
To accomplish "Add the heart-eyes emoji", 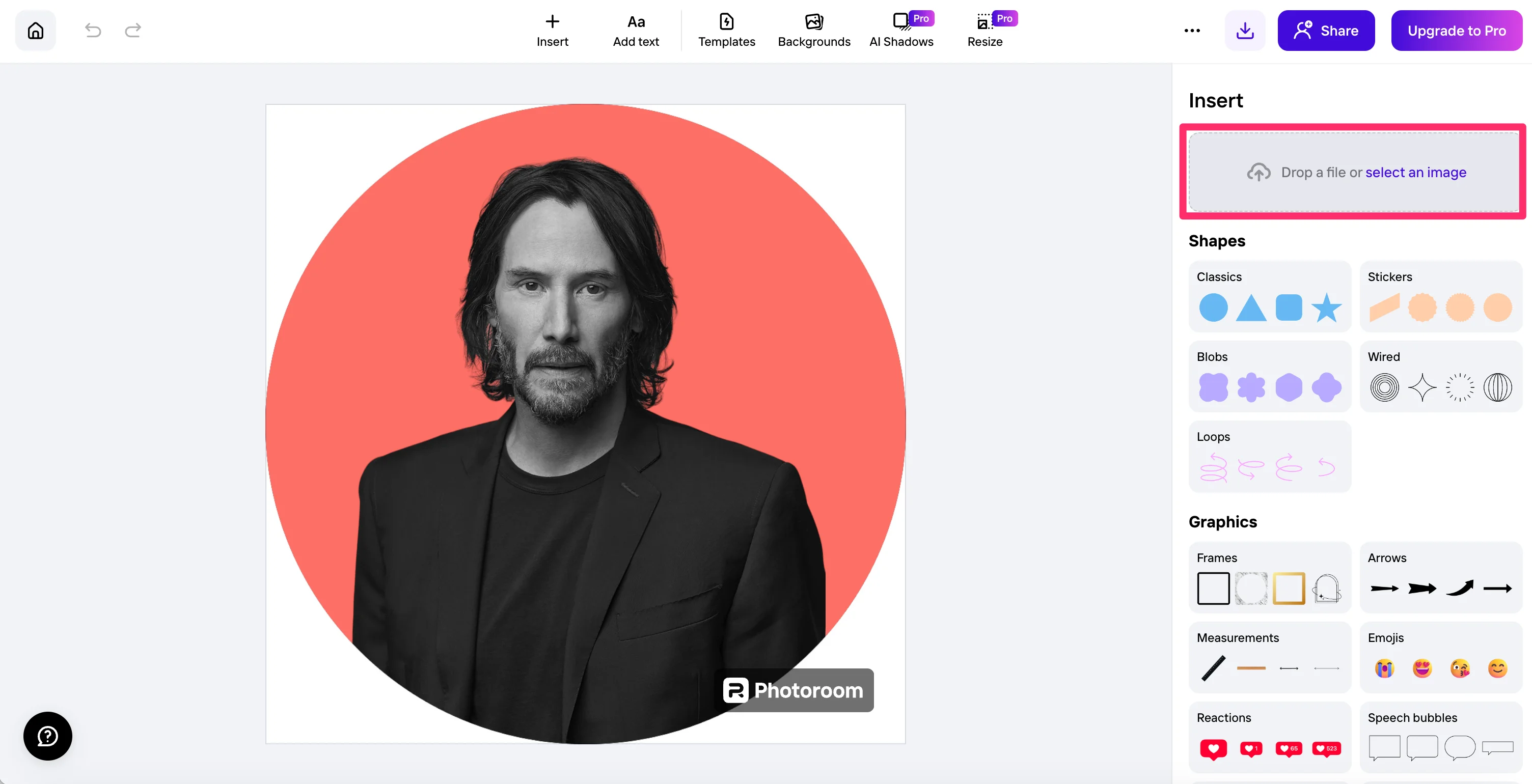I will pos(1422,668).
